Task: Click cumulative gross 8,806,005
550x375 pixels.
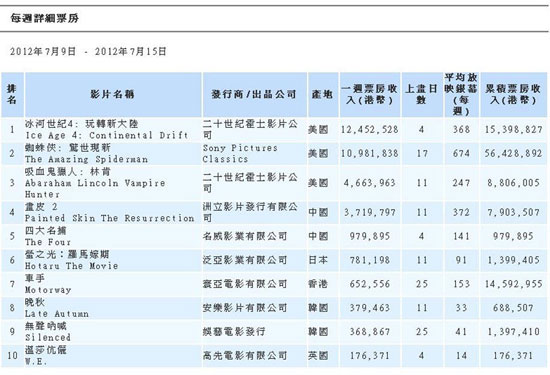Action: click(x=514, y=183)
